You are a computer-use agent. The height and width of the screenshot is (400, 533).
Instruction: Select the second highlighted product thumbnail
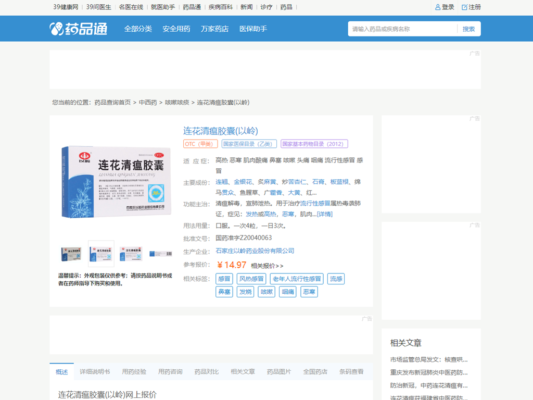click(101, 254)
